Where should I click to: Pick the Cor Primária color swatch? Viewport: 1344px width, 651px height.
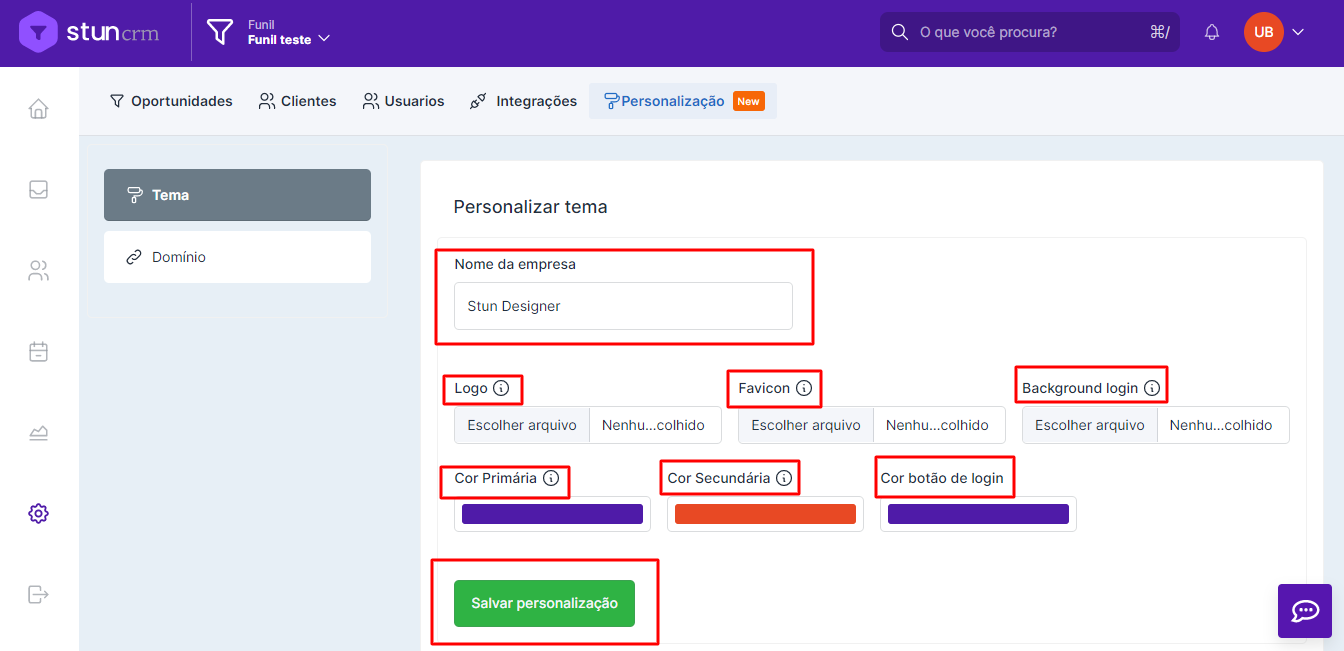point(552,514)
